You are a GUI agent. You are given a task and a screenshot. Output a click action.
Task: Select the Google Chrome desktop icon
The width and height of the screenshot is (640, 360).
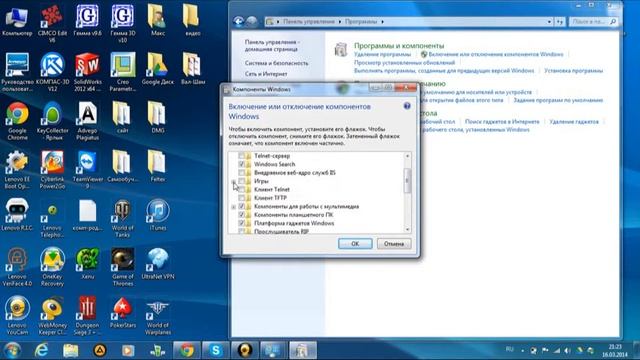(x=17, y=121)
